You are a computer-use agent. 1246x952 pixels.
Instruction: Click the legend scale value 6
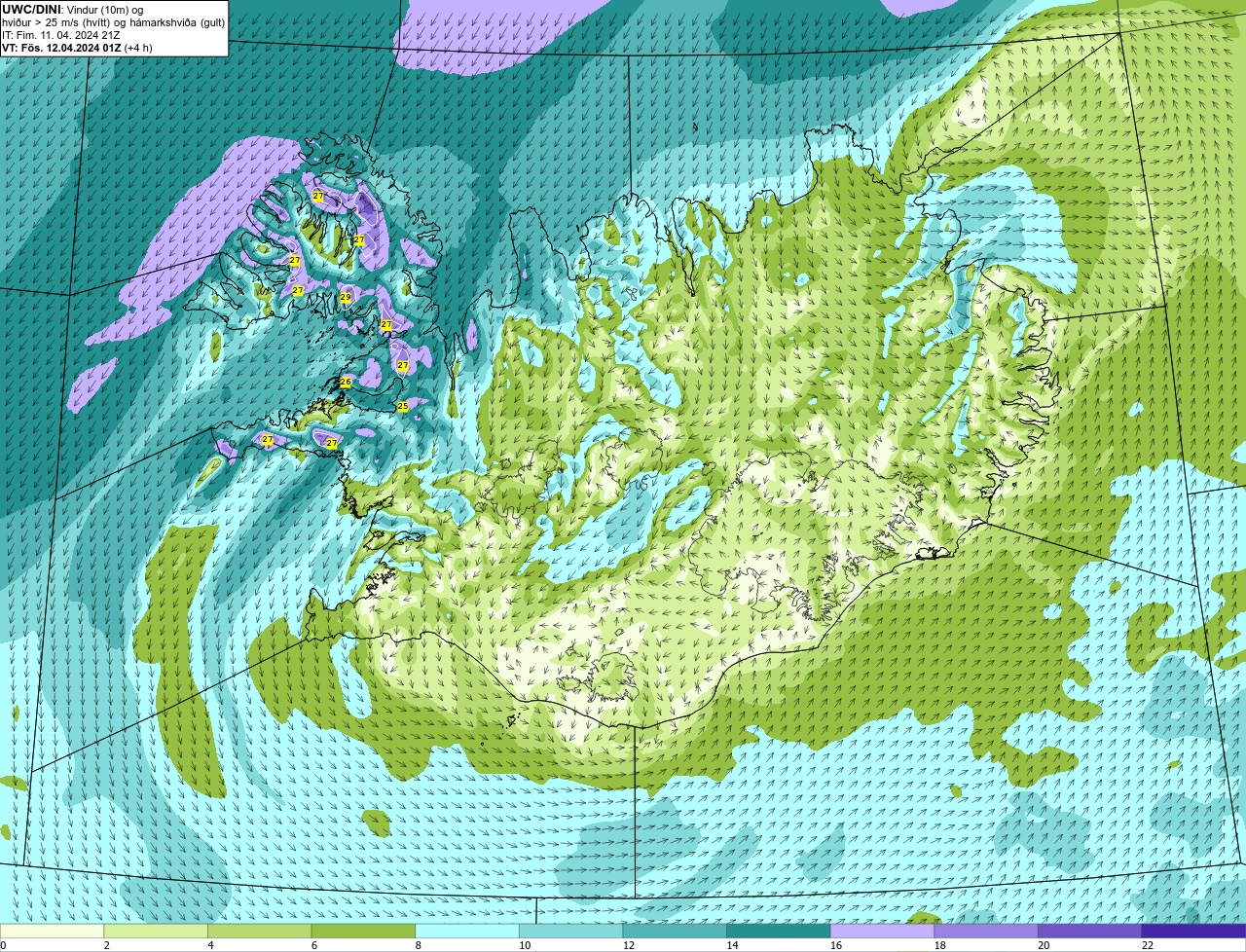tap(314, 945)
